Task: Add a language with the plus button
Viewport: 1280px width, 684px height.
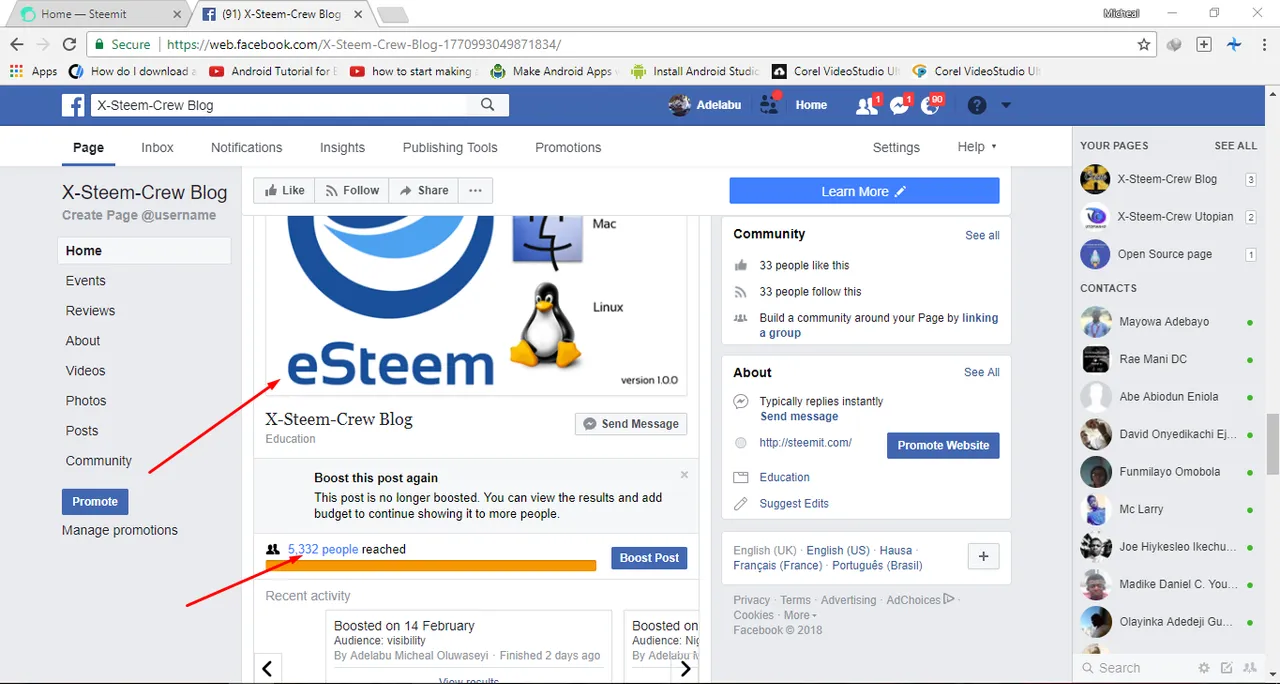Action: (983, 557)
